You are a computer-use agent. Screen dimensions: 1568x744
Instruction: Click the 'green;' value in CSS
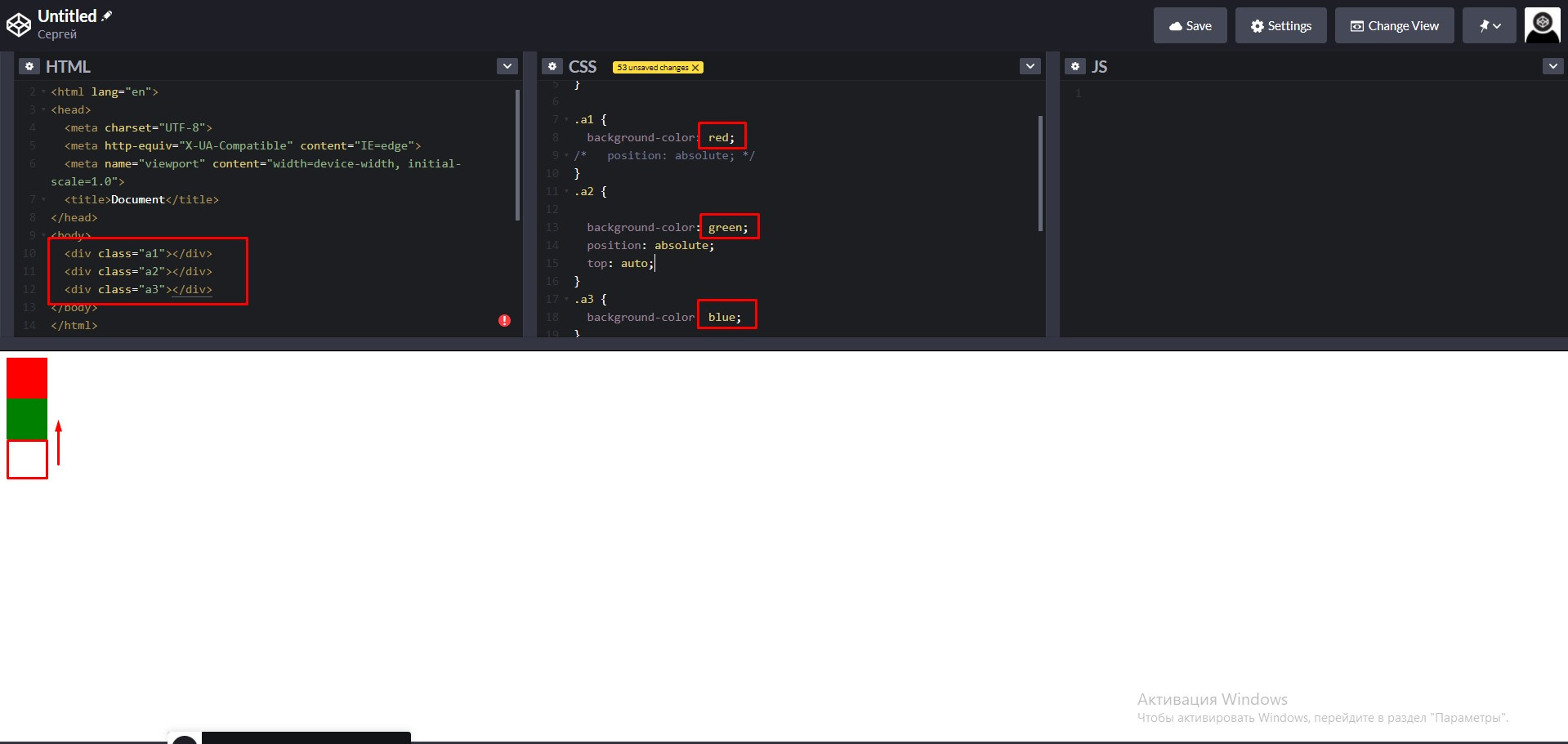[728, 228]
